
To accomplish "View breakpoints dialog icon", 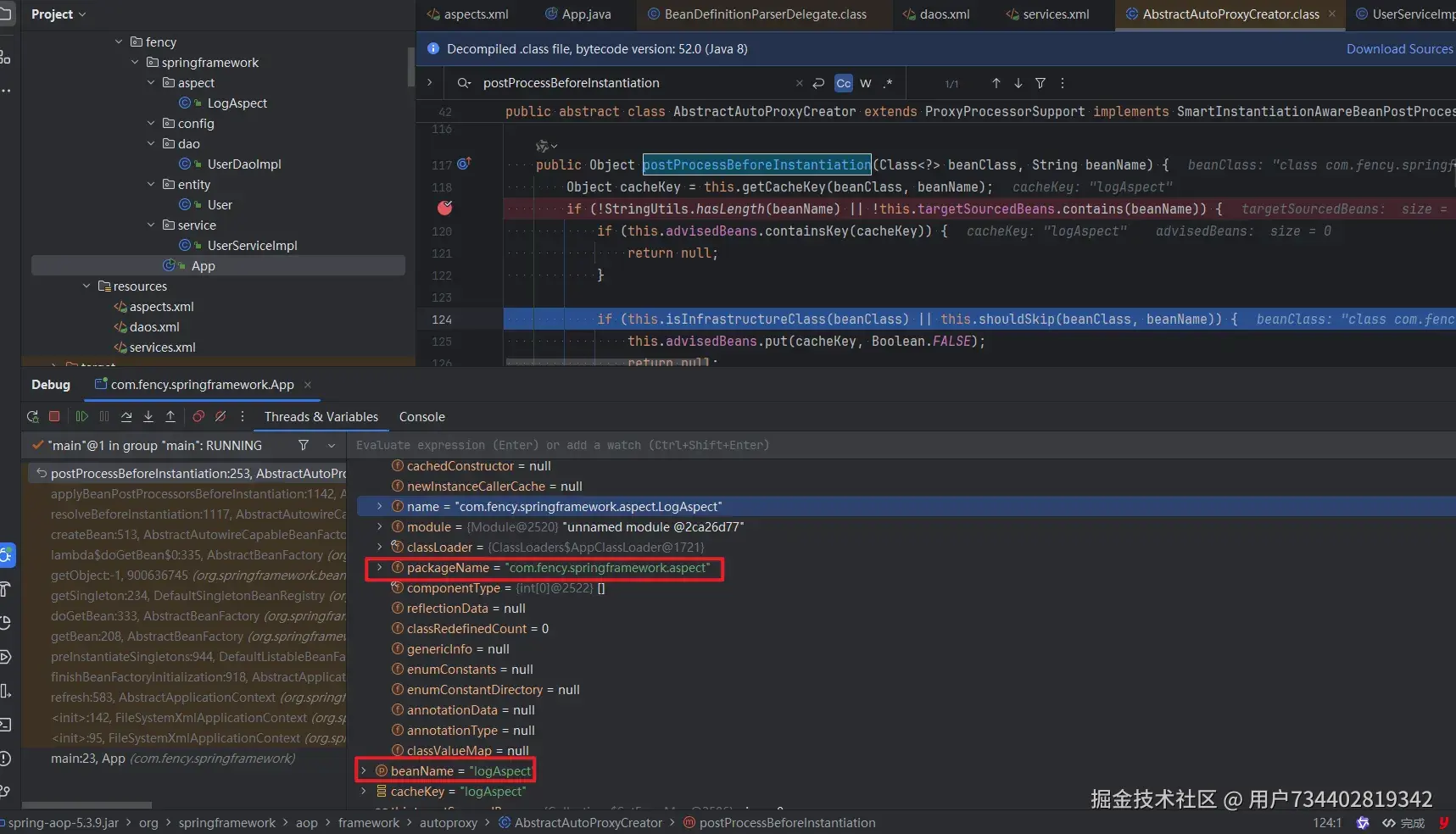I will click(198, 416).
